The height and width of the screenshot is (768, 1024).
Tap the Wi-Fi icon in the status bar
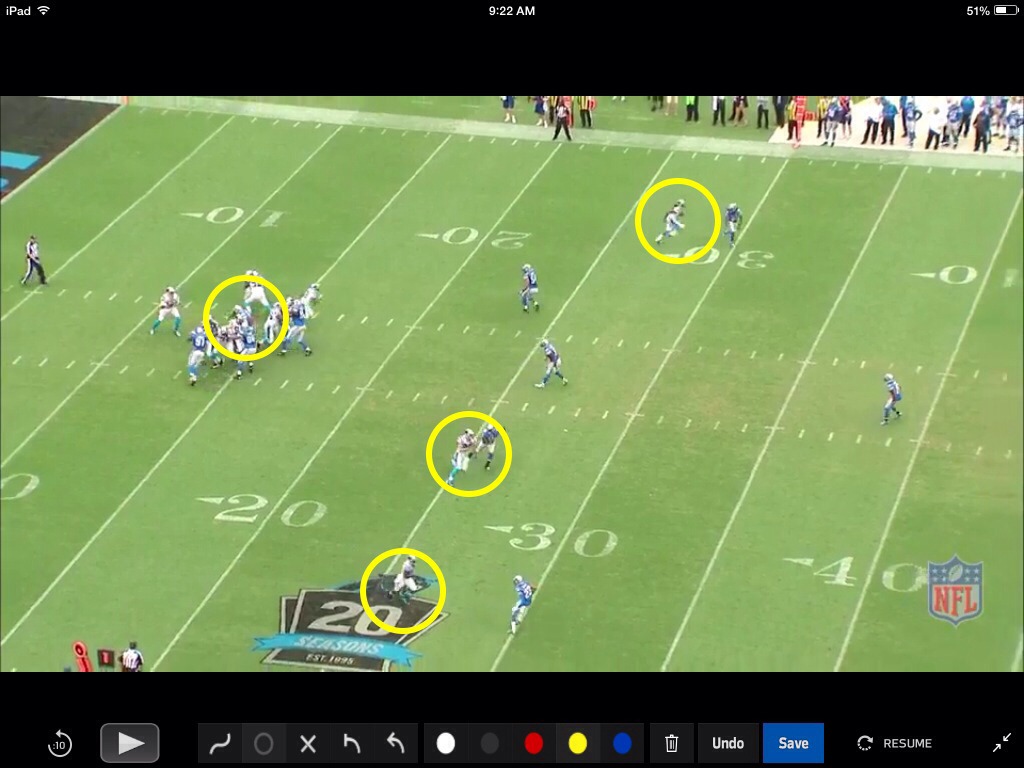43,10
